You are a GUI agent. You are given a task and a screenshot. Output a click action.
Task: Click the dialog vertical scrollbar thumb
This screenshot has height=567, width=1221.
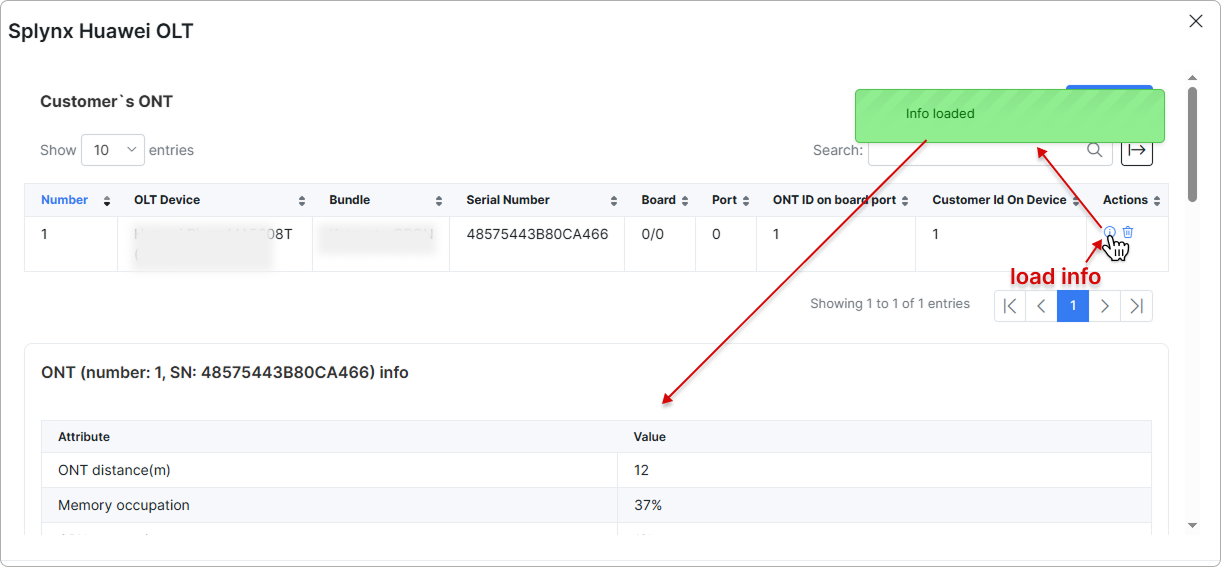pyautogui.click(x=1192, y=143)
